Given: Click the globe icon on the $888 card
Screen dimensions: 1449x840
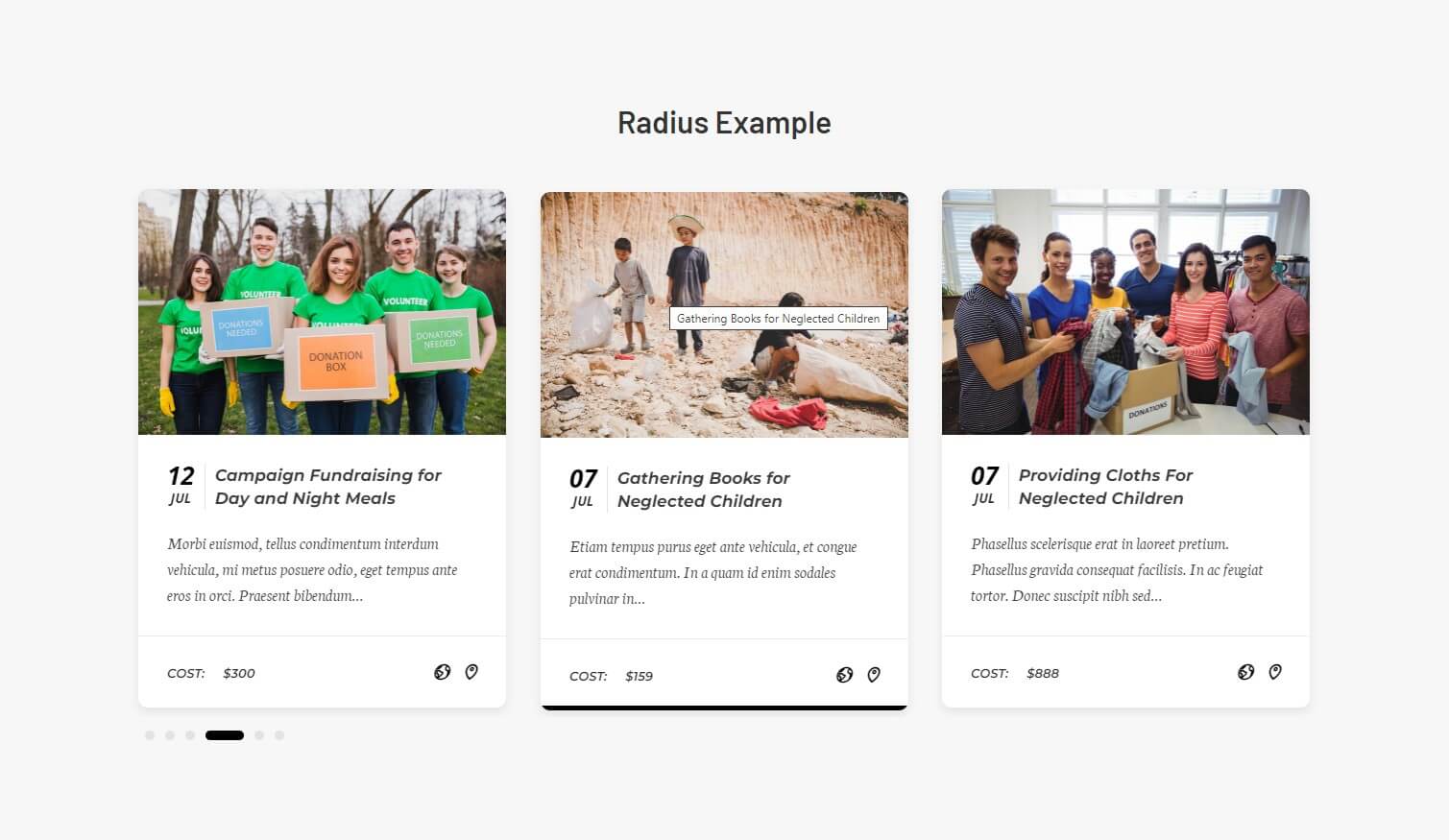Looking at the screenshot, I should (1245, 672).
